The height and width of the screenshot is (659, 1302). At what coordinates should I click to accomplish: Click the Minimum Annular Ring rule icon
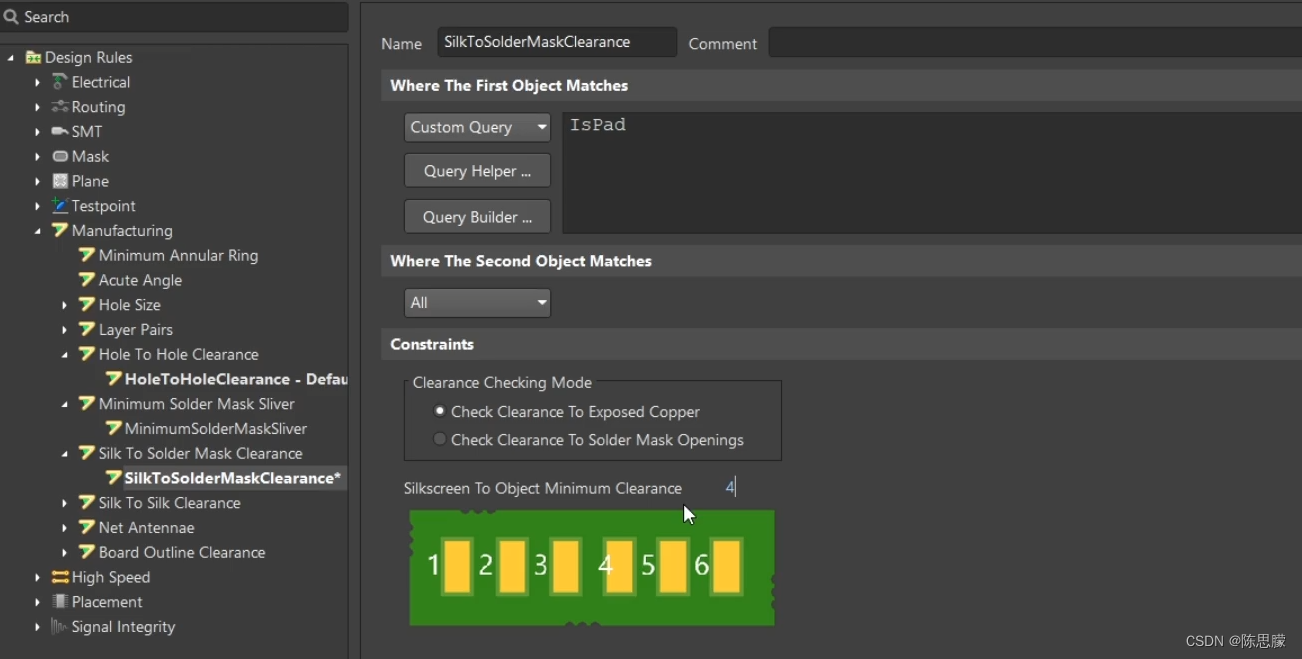click(87, 255)
